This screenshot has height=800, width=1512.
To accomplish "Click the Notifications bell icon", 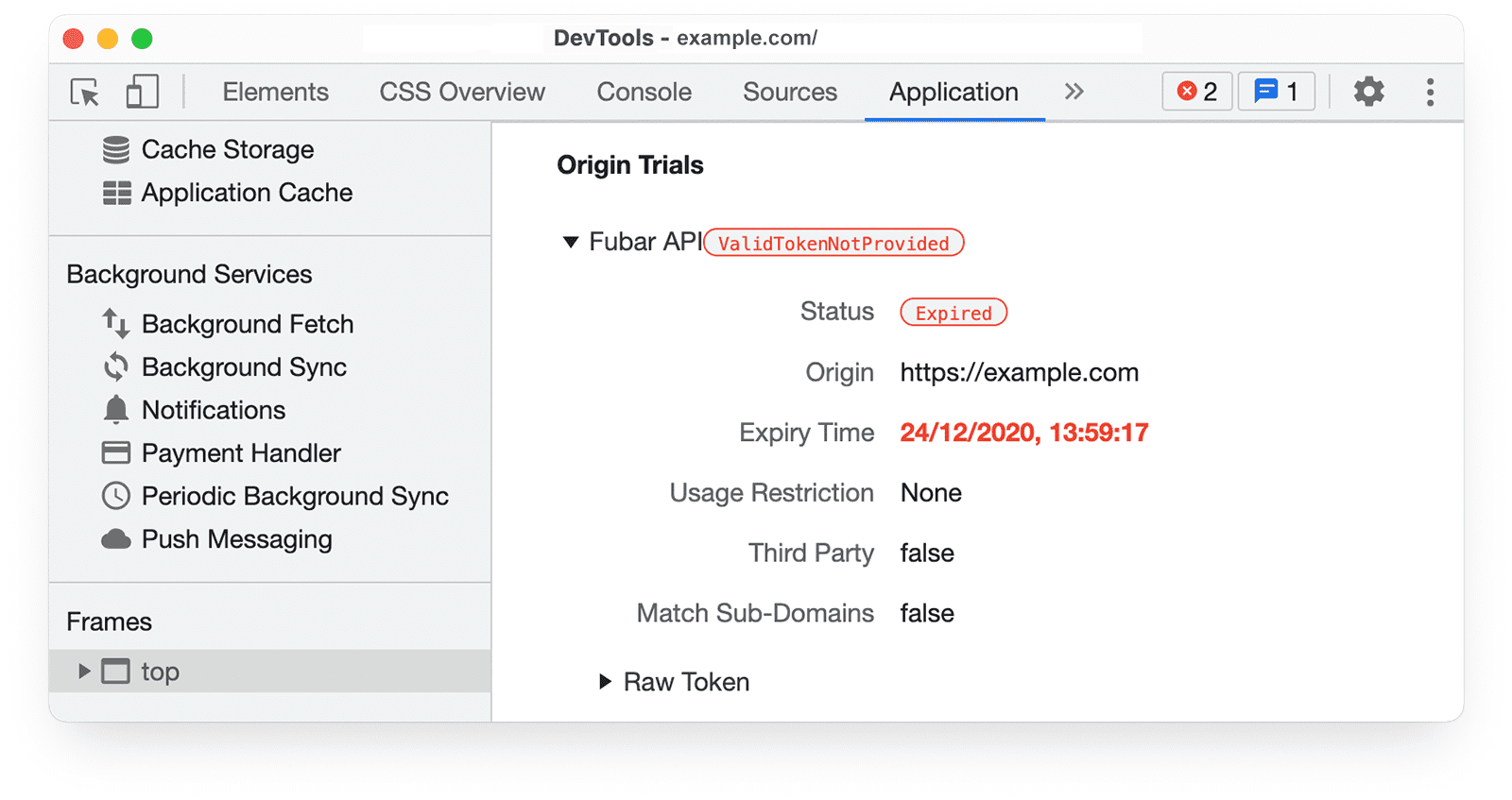I will click(116, 410).
